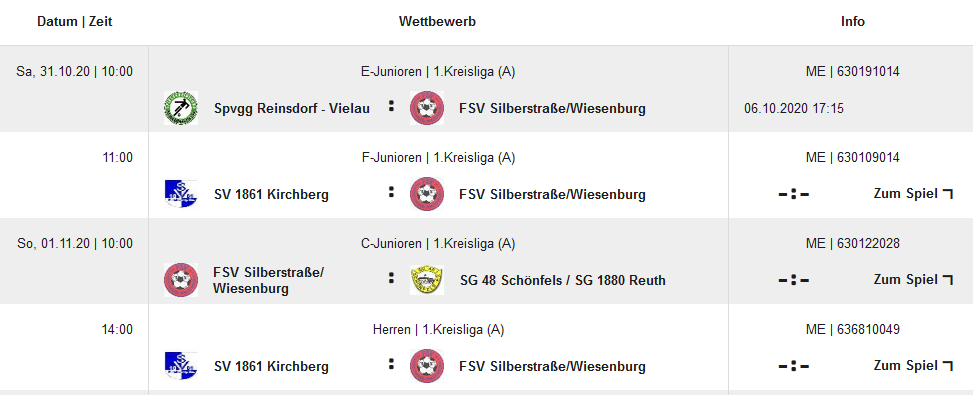Click FSV Silberstraße logo in Herren match
The image size is (973, 395).
coord(427,366)
